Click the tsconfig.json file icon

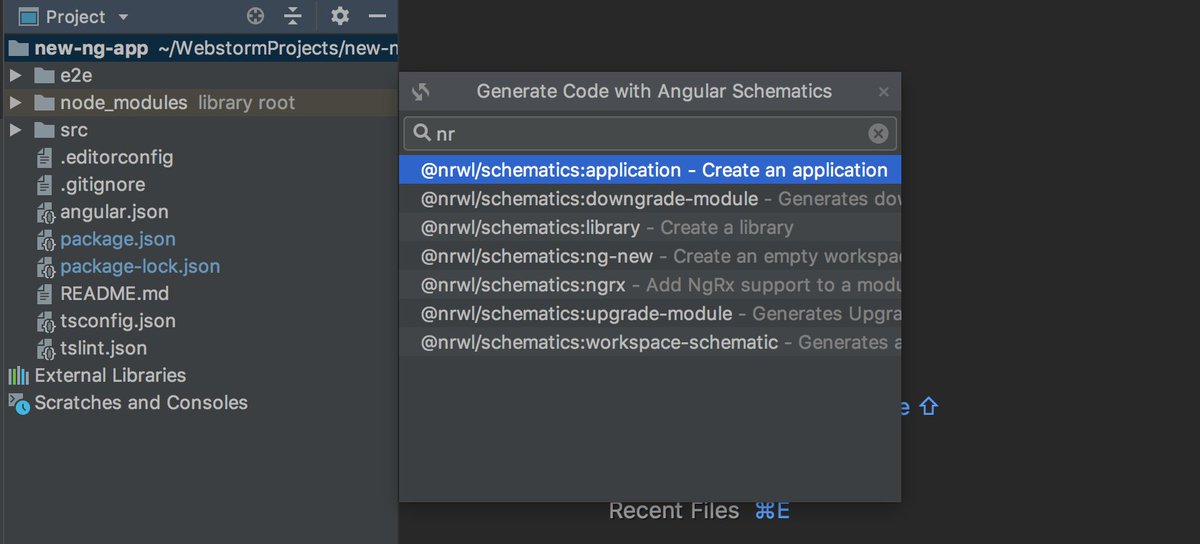(44, 322)
